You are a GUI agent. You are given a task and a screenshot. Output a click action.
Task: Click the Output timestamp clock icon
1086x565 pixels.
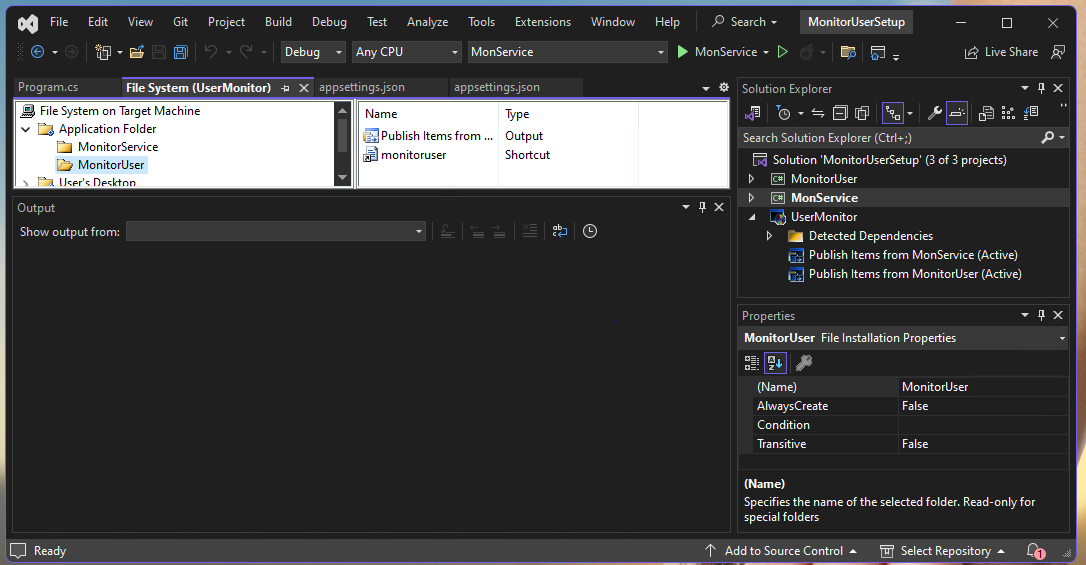click(589, 231)
